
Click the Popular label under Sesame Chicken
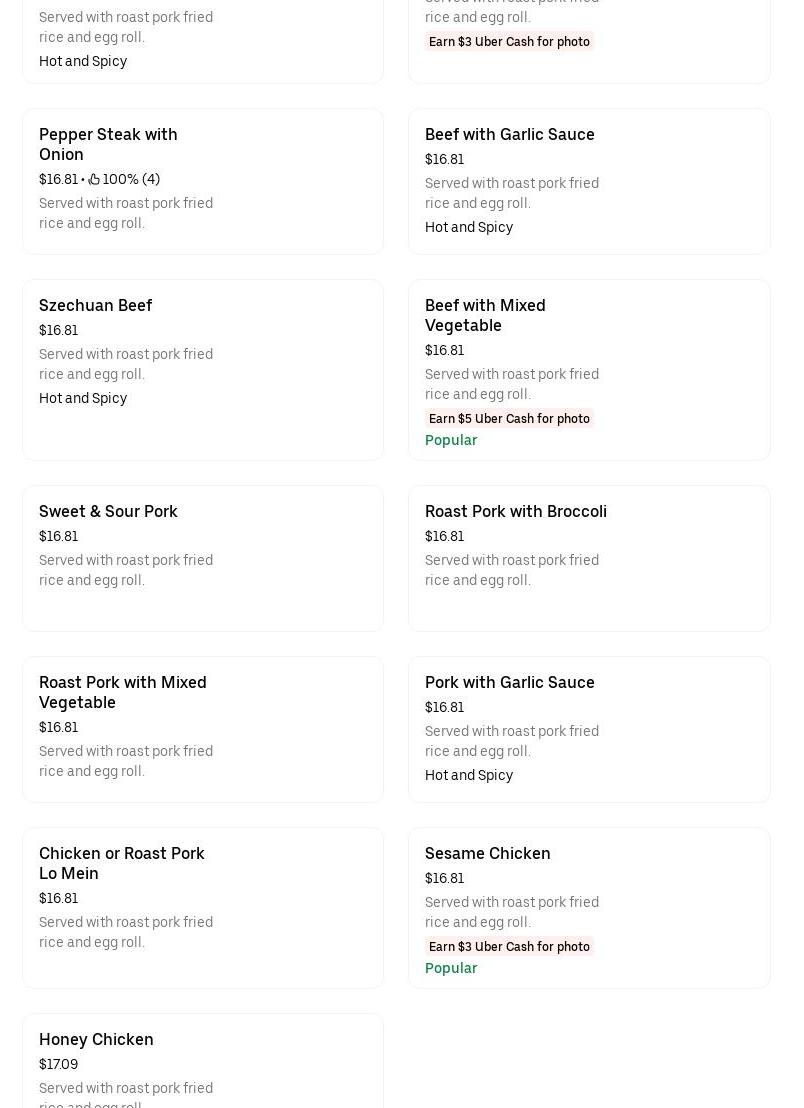(x=451, y=969)
